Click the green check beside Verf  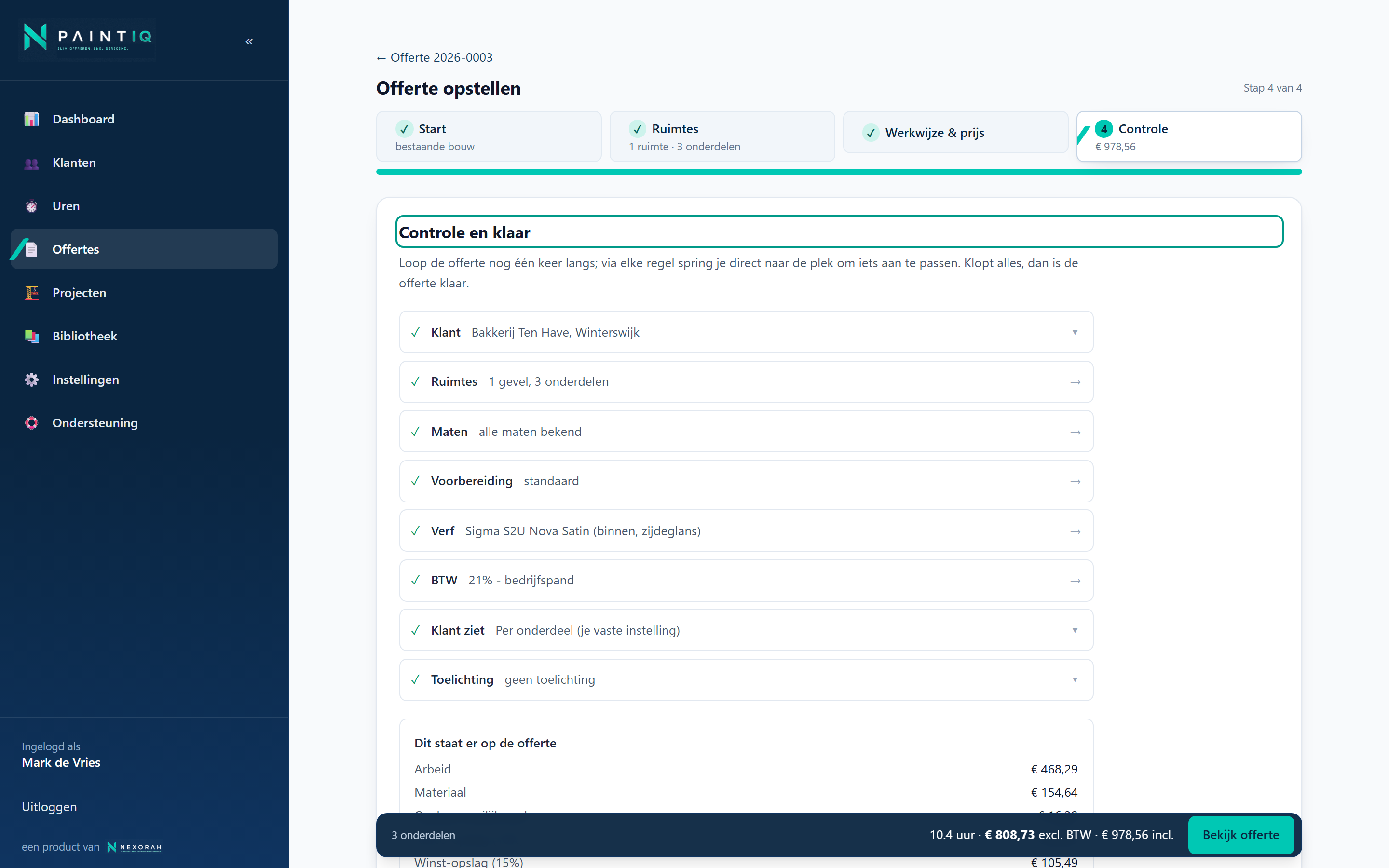pos(416,531)
